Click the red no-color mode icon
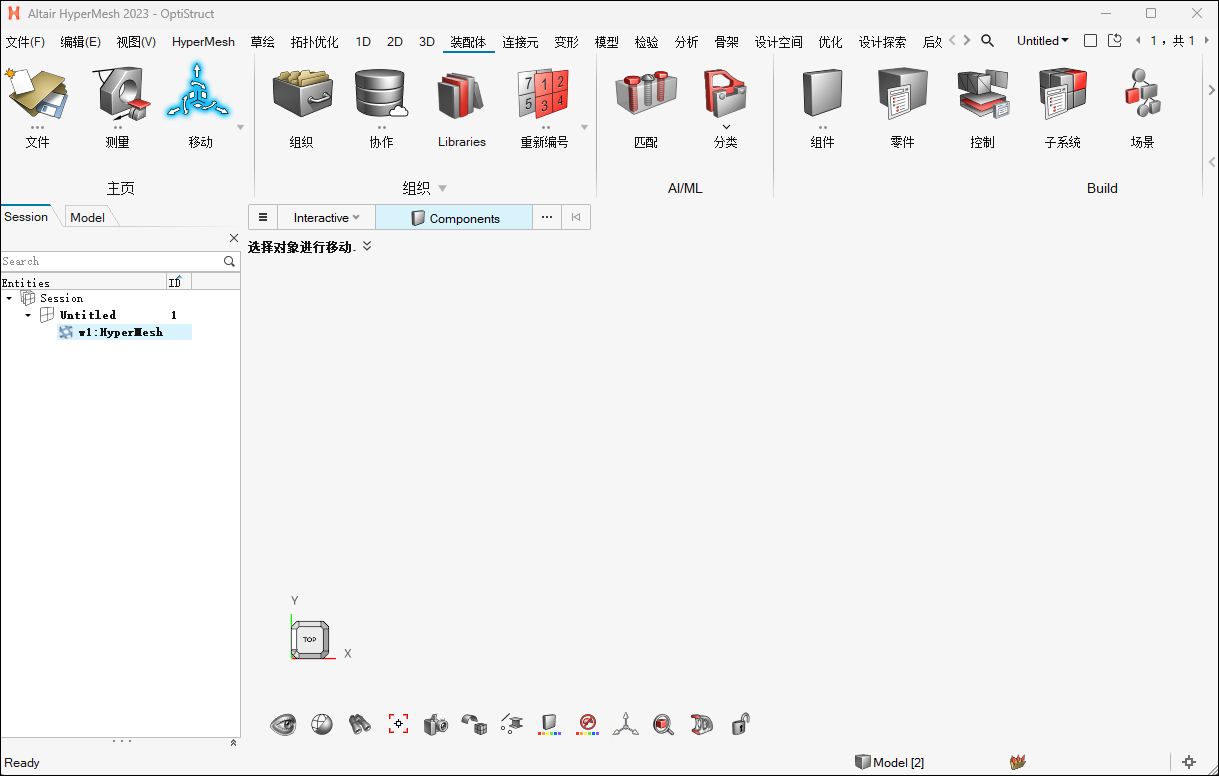The width and height of the screenshot is (1219, 776). point(588,724)
